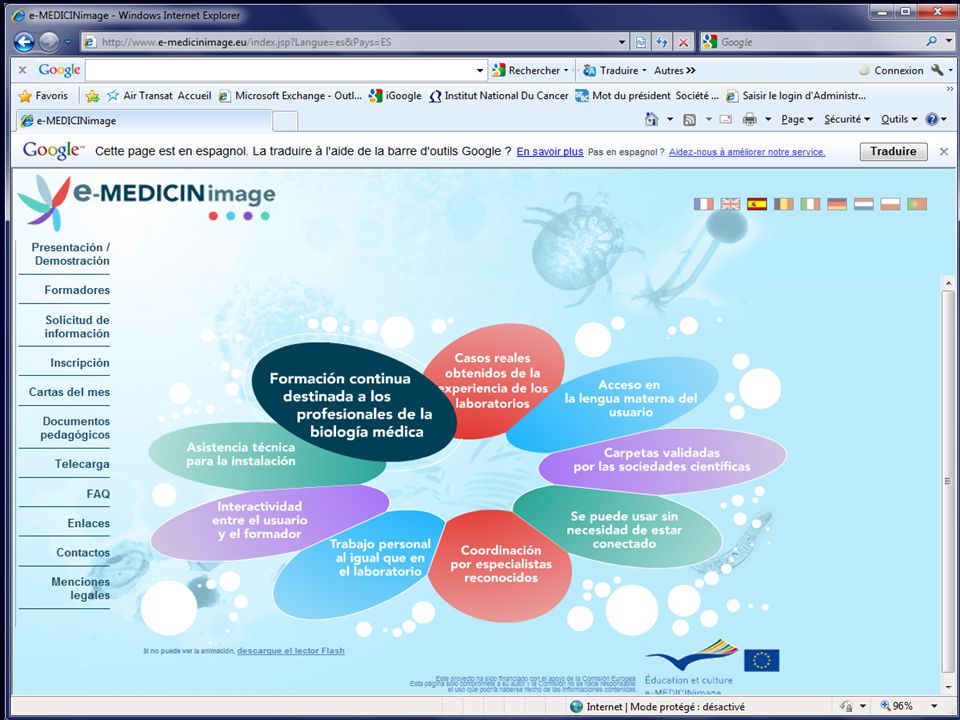Click the Read Mail icon
The height and width of the screenshot is (720, 960).
tap(726, 119)
